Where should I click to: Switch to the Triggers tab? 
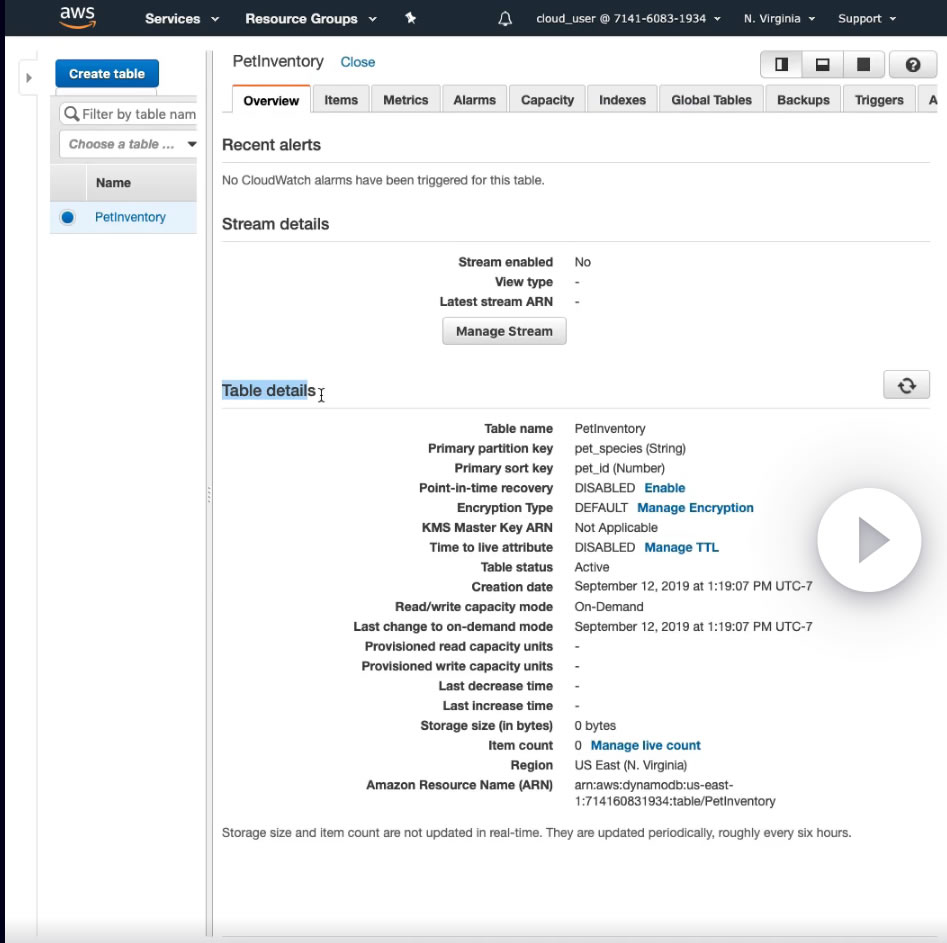pyautogui.click(x=879, y=100)
